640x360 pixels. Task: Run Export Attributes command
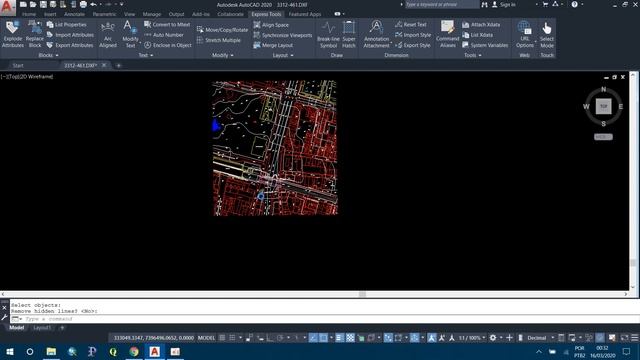(x=70, y=45)
